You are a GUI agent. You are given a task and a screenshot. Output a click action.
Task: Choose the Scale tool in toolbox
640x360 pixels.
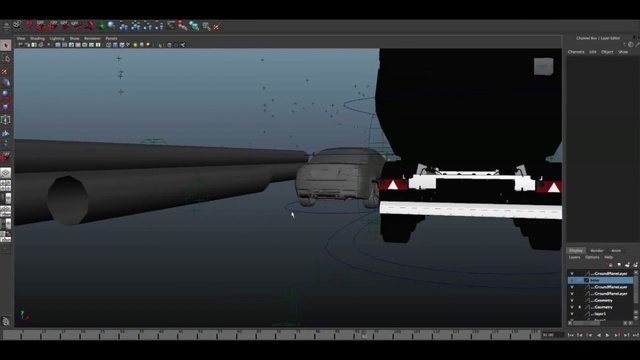pos(6,107)
